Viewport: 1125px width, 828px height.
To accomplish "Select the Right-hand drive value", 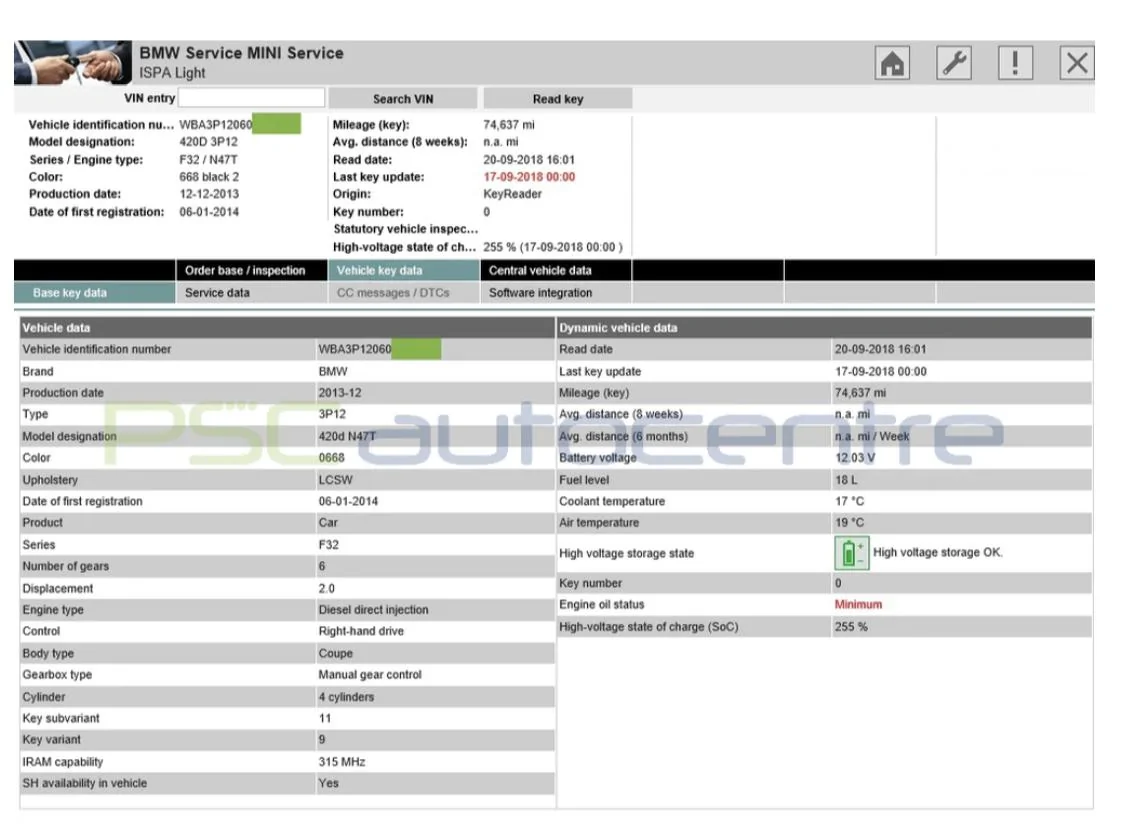I will pyautogui.click(x=361, y=631).
